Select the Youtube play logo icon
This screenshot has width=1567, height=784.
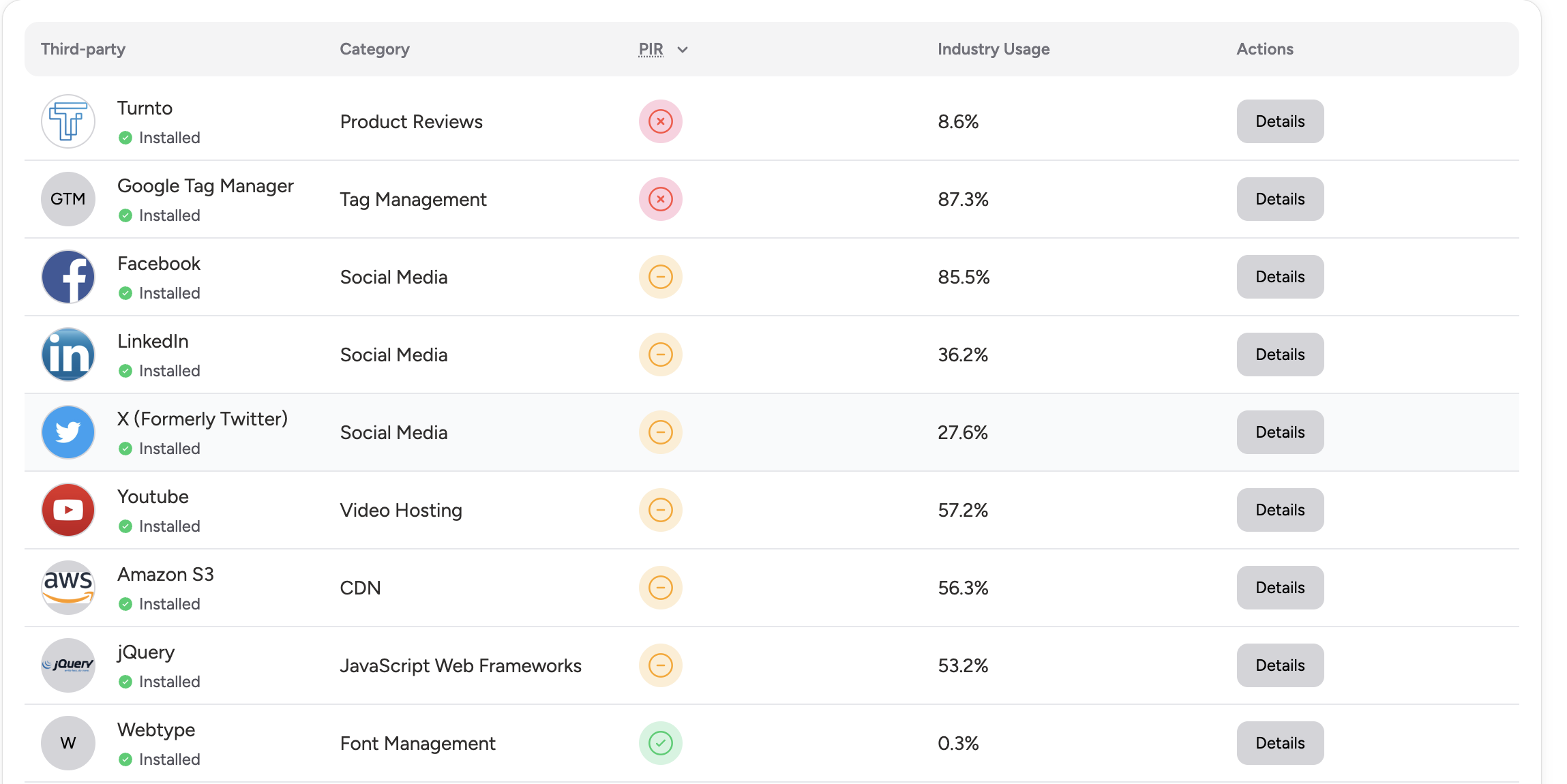pyautogui.click(x=68, y=510)
